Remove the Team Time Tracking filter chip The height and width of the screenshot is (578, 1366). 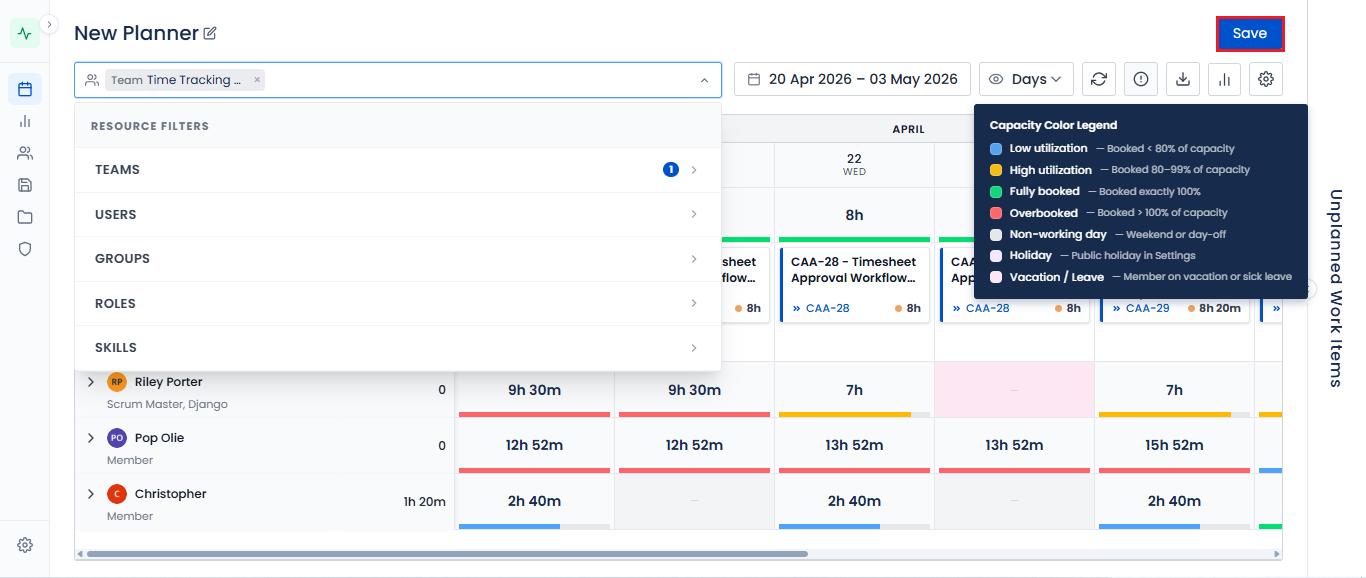pos(257,80)
